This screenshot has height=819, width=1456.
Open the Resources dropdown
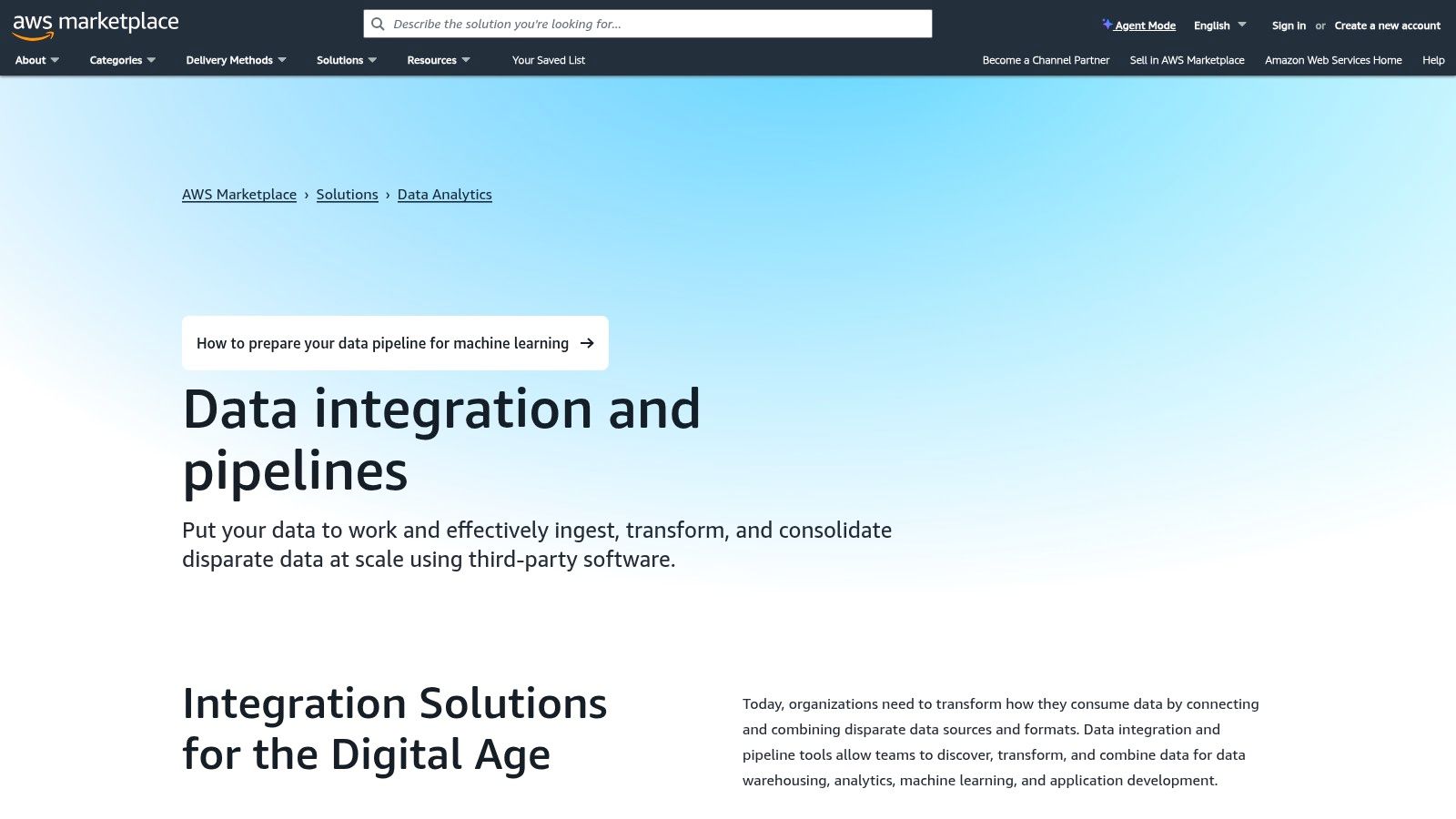(433, 60)
